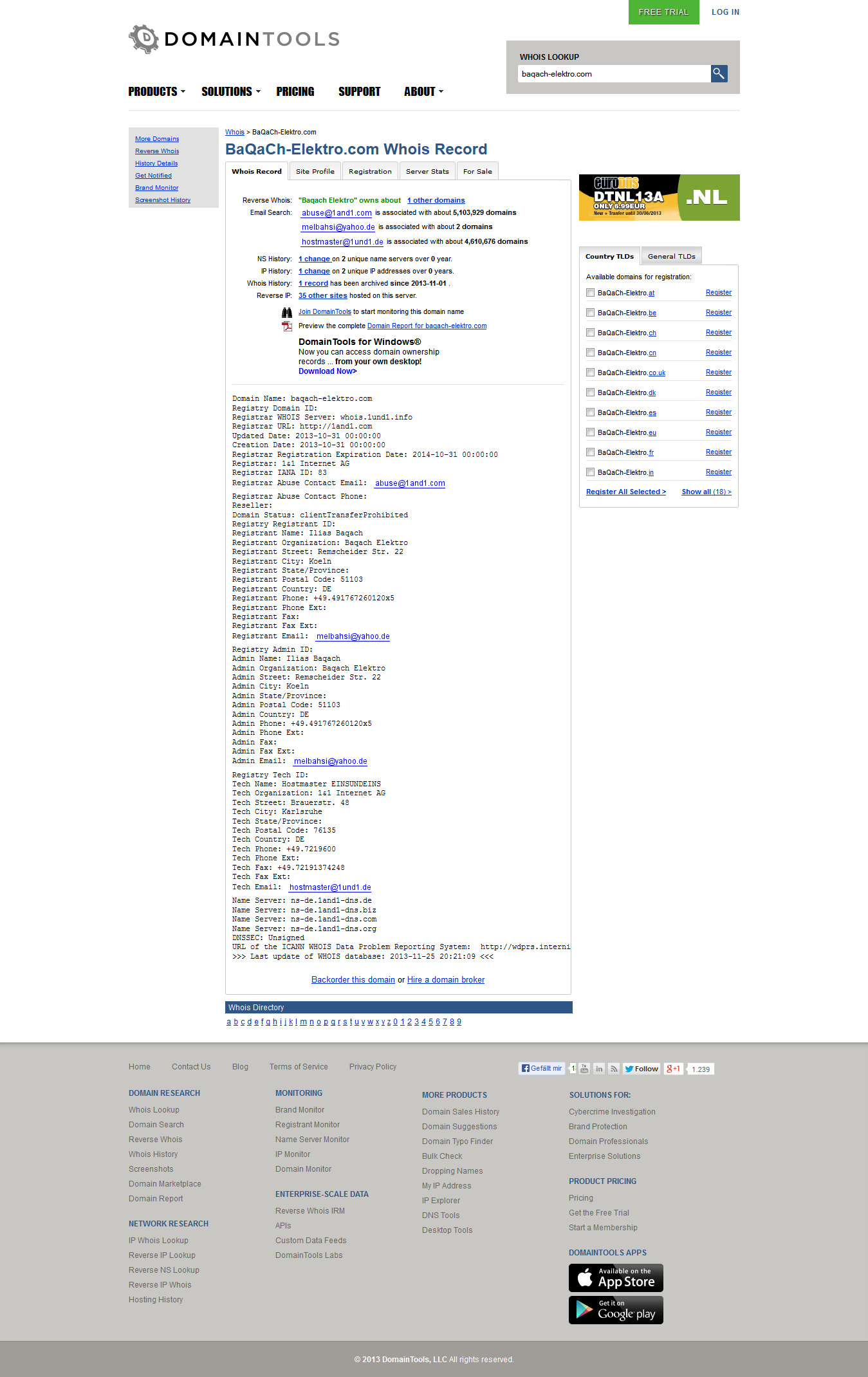
Task: Open Terms of Service footer link
Action: coord(299,1067)
